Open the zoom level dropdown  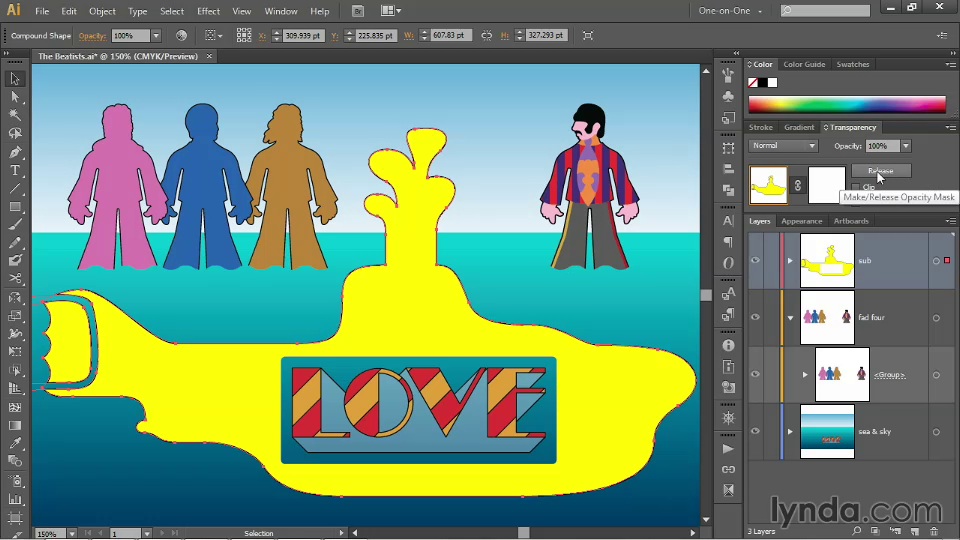[72, 533]
